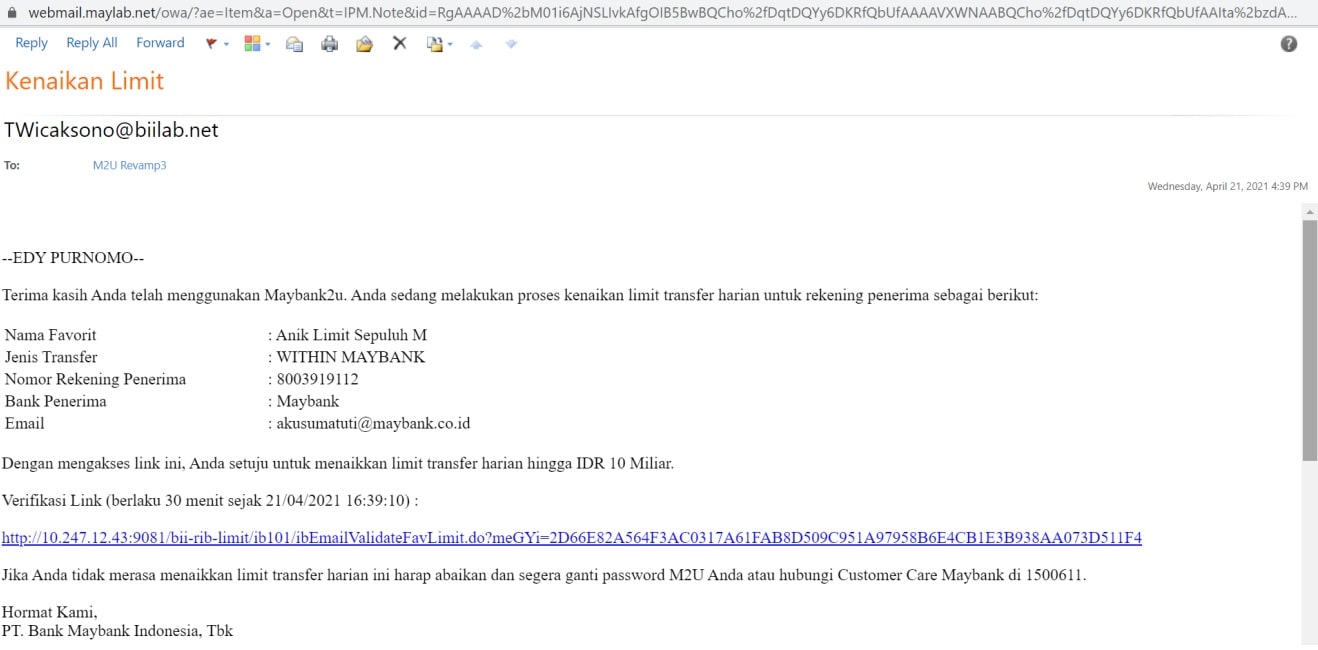
Task: Click Forward in the toolbar
Action: coord(160,43)
